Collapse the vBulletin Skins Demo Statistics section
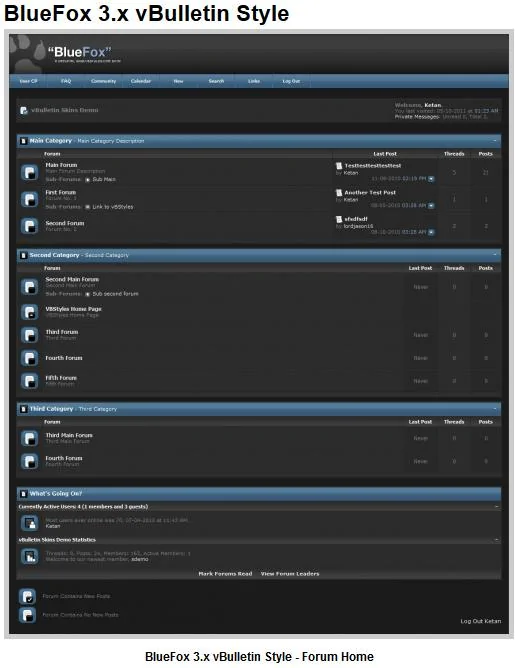Screen dimensions: 515x668 pos(496,540)
